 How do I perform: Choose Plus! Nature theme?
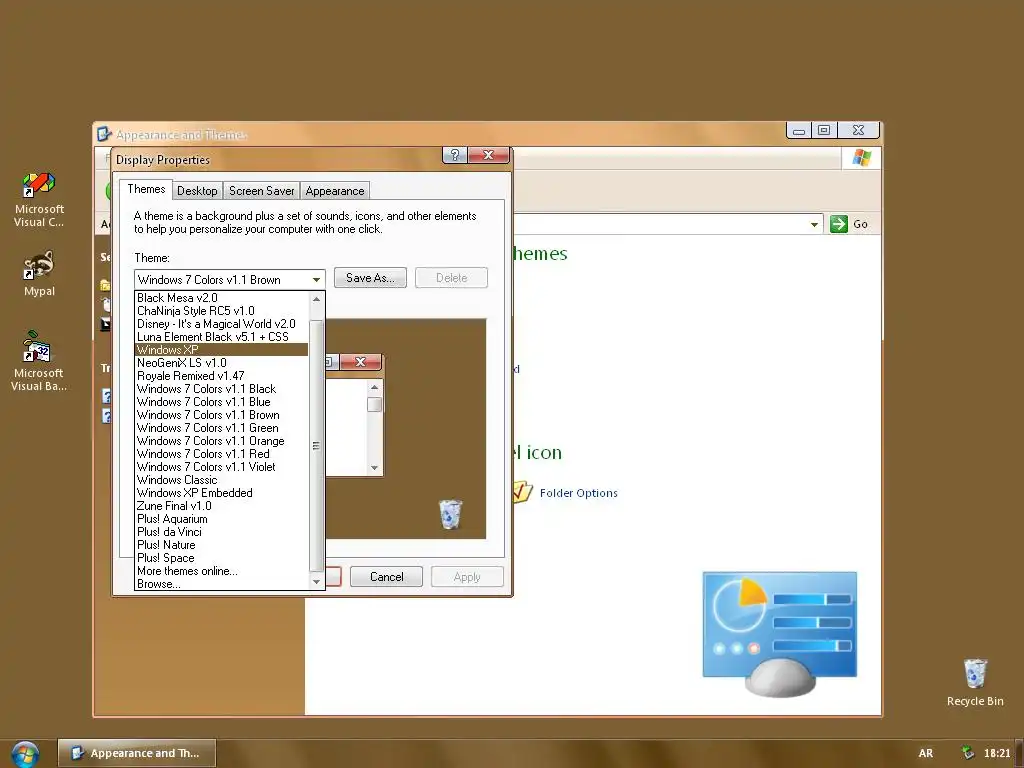point(221,545)
